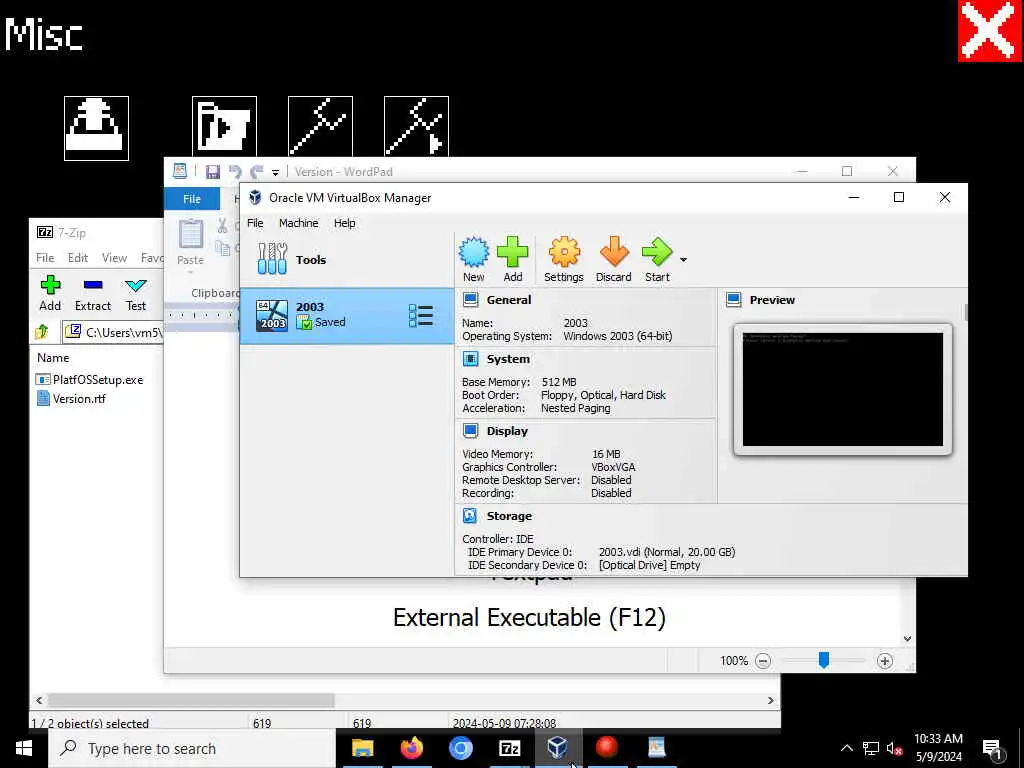Click the Paste button in WordPad
Image resolution: width=1024 pixels, height=768 pixels.
tap(191, 242)
